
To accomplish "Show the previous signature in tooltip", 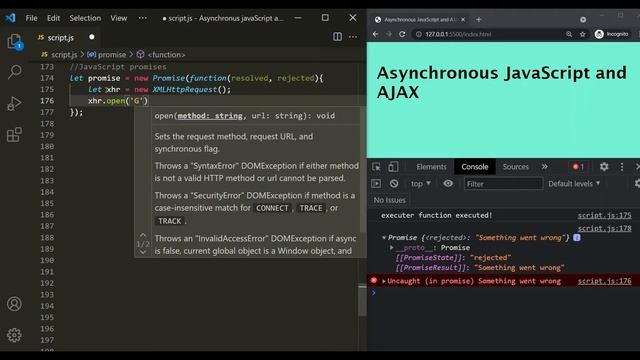I will coord(143,235).
